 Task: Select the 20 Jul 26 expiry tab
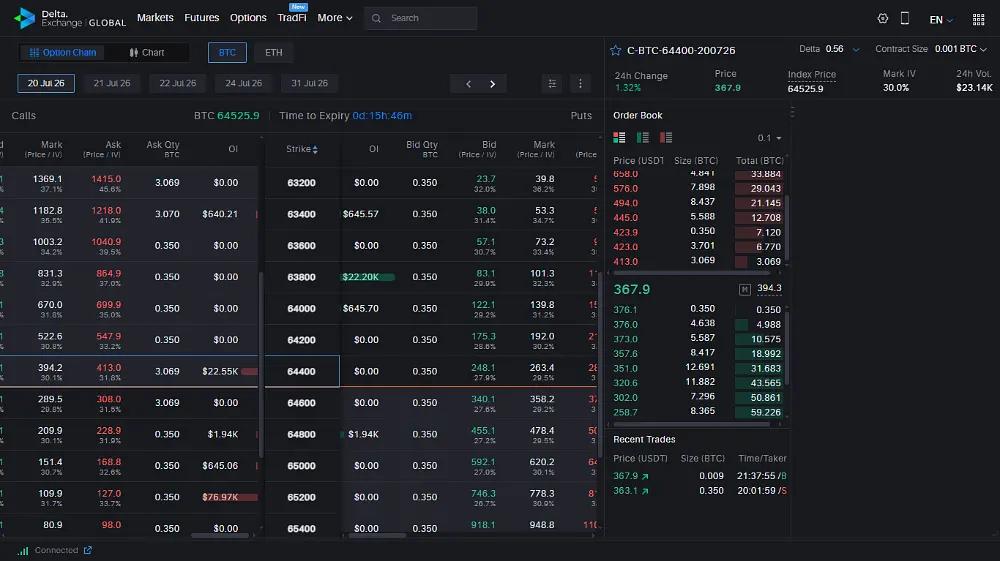46,84
